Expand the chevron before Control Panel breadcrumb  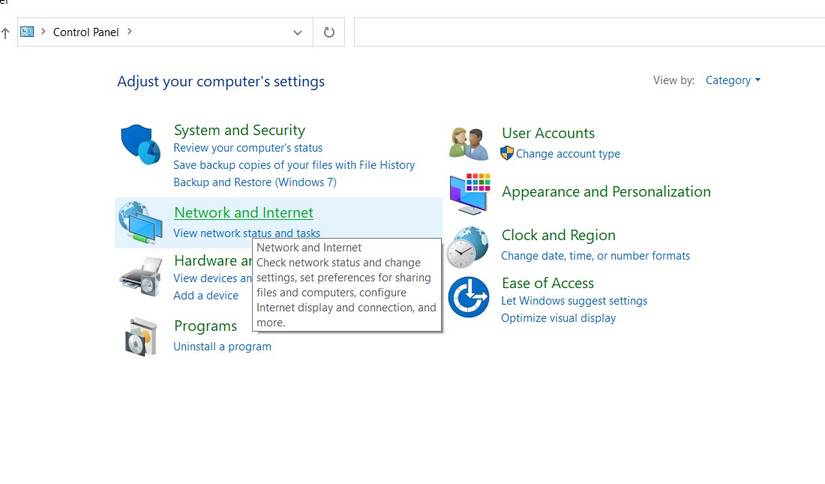pyautogui.click(x=43, y=32)
